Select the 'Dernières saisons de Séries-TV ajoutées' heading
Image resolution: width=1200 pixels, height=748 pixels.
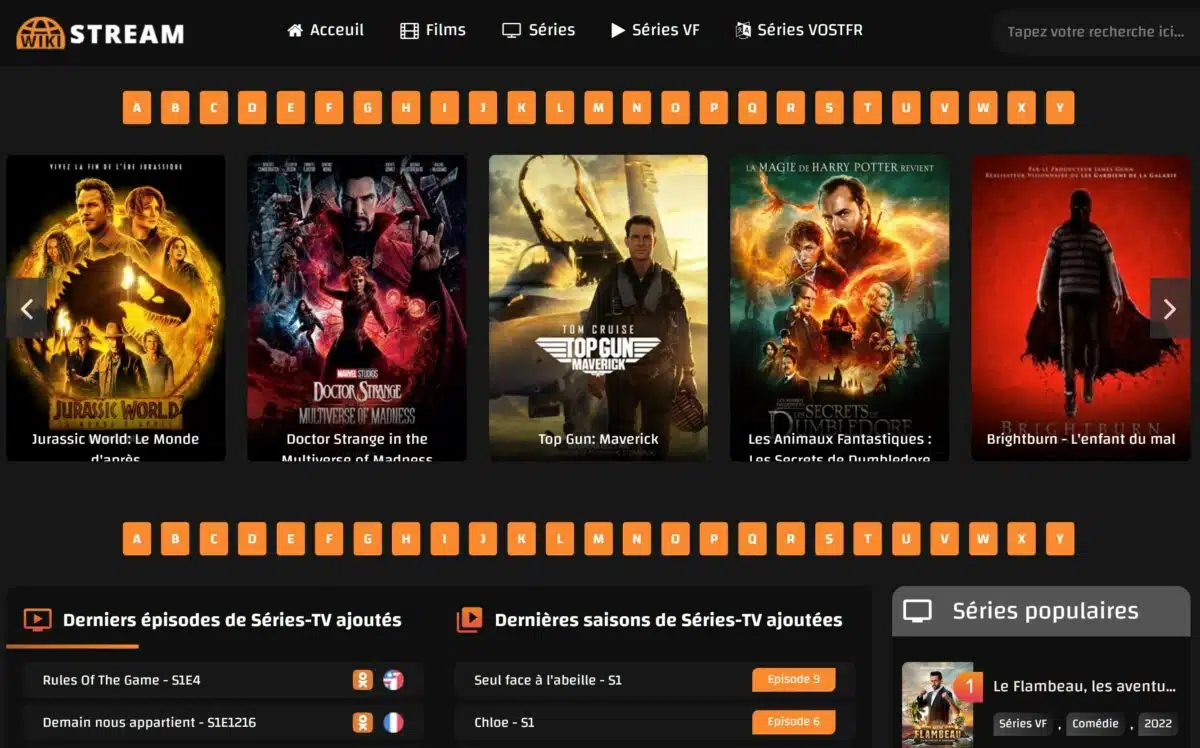(x=669, y=620)
